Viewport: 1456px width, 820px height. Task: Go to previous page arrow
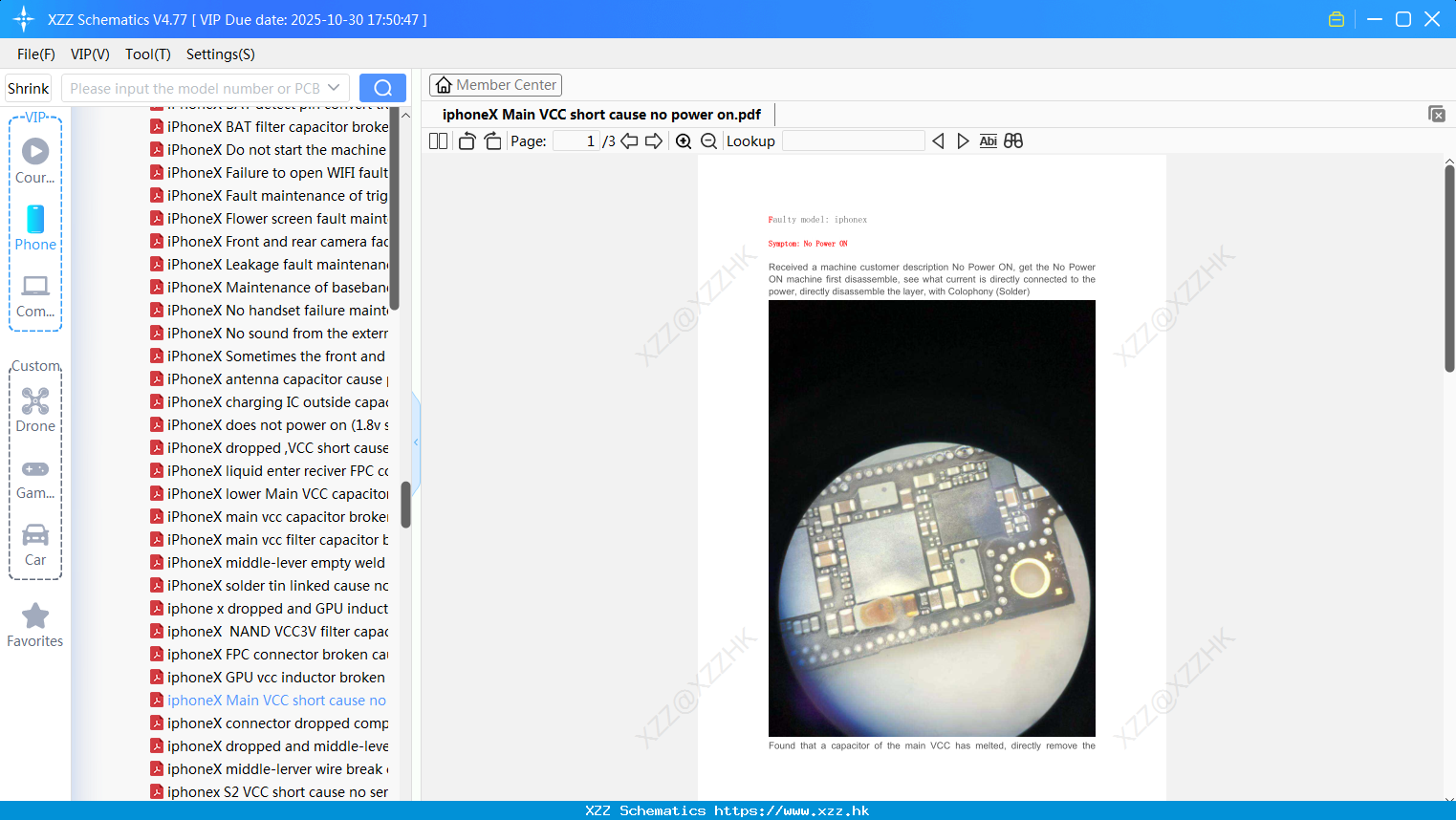629,140
